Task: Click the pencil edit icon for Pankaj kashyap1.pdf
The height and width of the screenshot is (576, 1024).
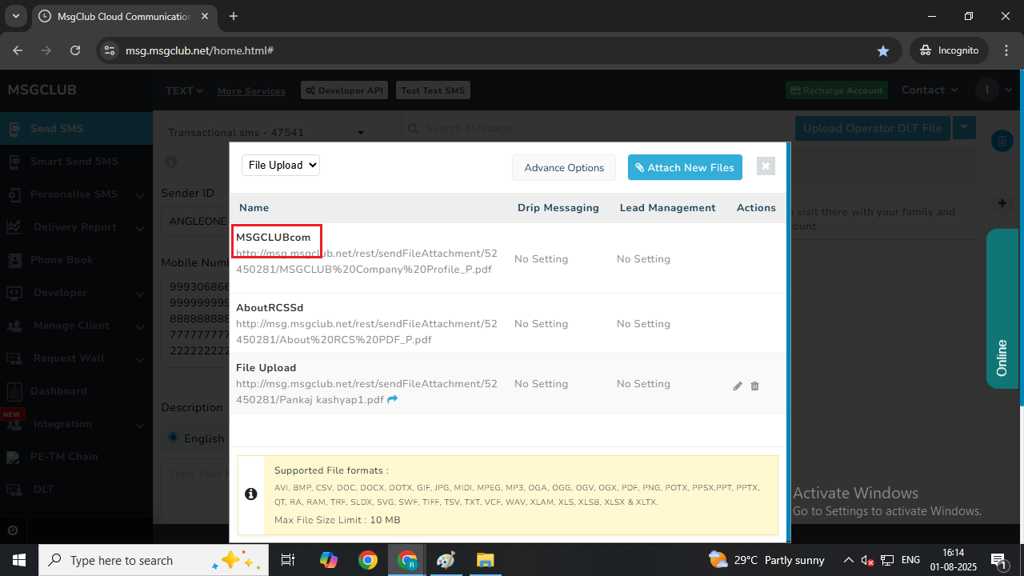Action: [737, 386]
